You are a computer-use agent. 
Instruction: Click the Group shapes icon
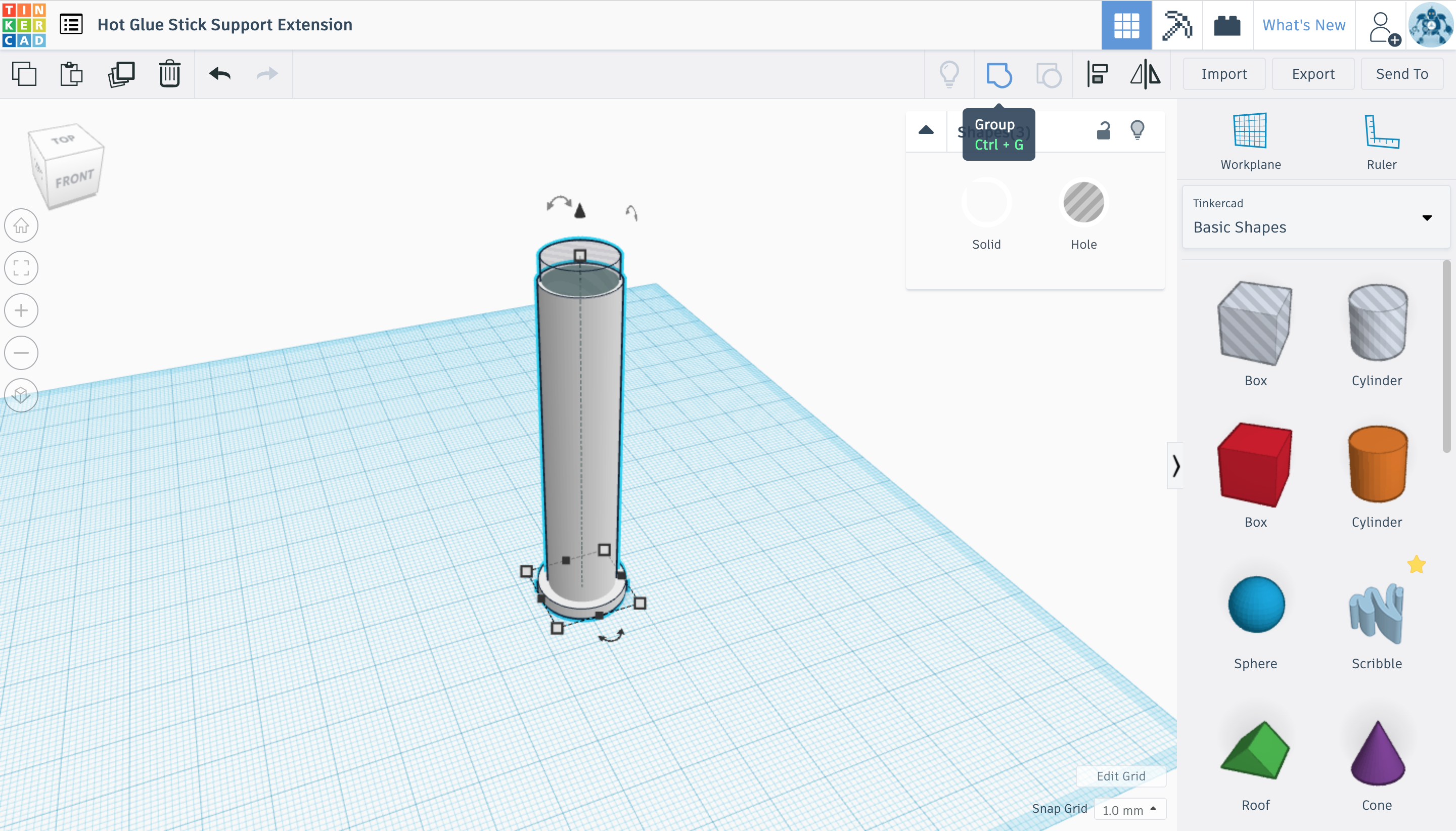pyautogui.click(x=999, y=74)
